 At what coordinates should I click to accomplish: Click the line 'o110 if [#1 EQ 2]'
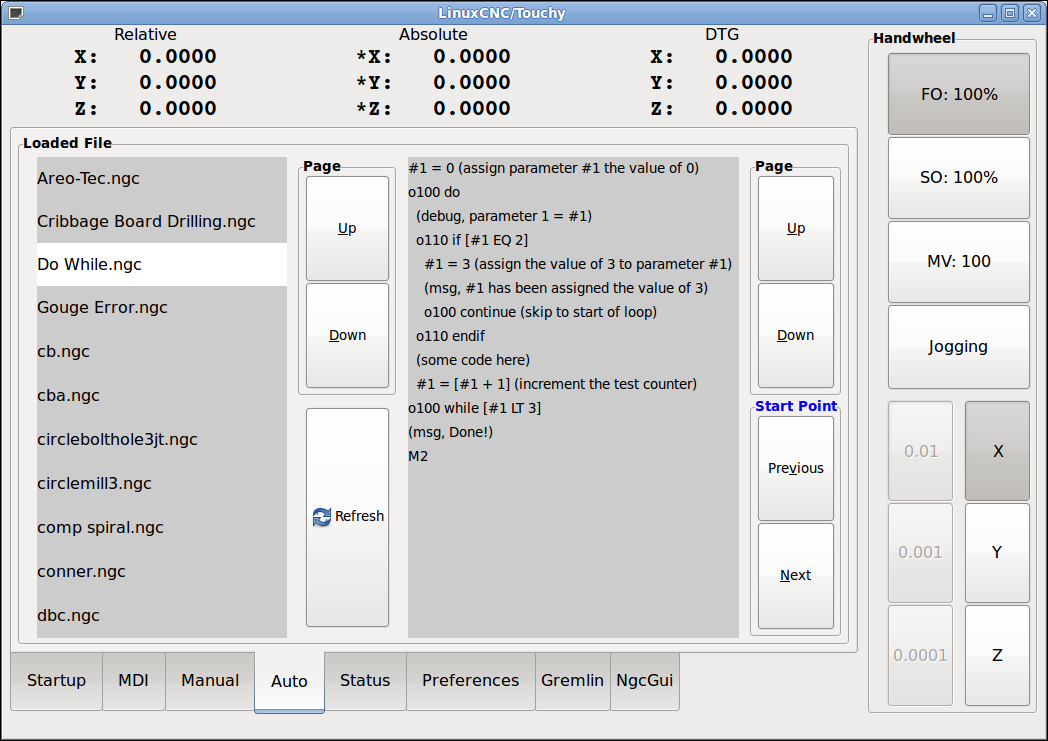[472, 241]
